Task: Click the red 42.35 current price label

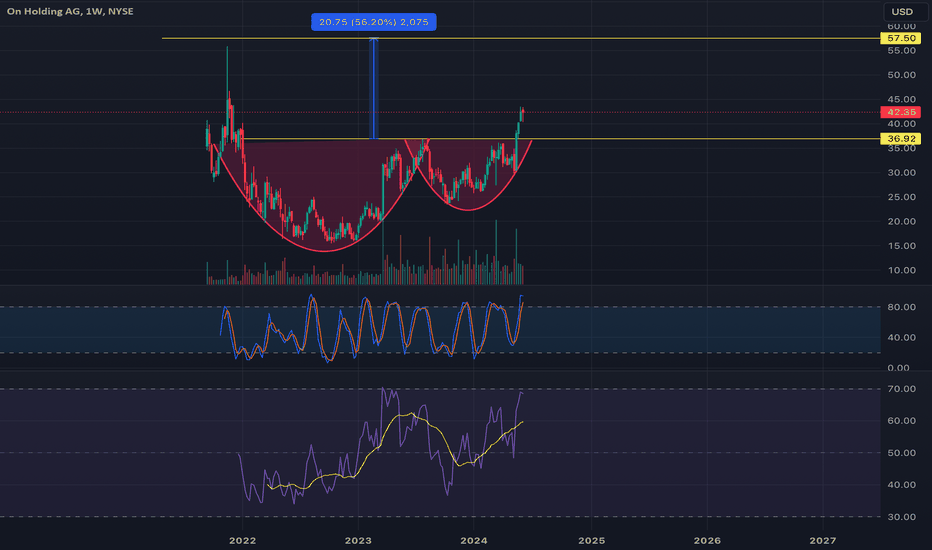Action: tap(900, 112)
